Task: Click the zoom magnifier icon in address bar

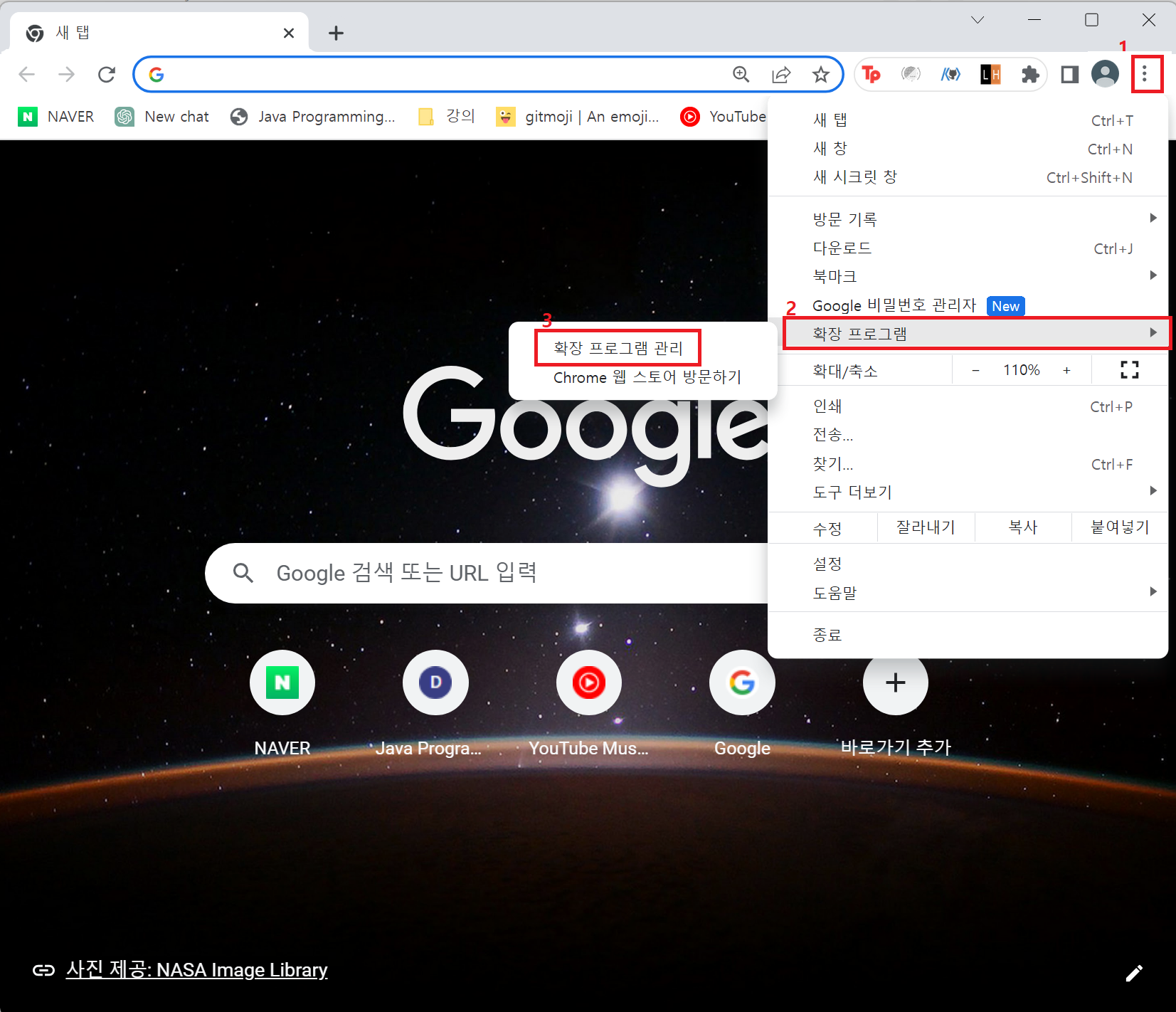Action: pos(741,74)
